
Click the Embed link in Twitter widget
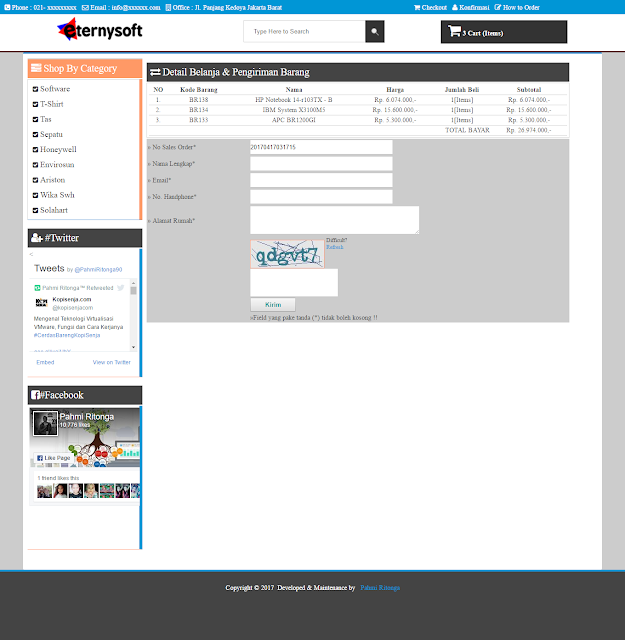coord(45,362)
